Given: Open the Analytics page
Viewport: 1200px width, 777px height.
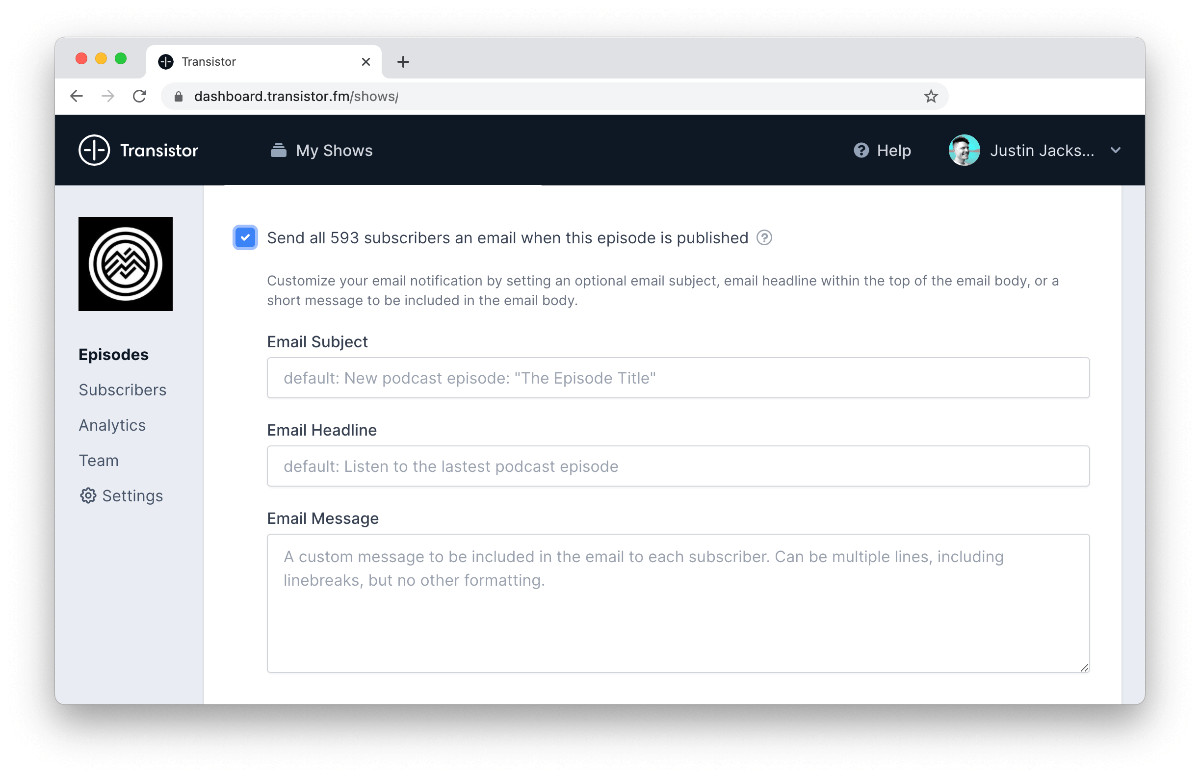Looking at the screenshot, I should tap(112, 425).
